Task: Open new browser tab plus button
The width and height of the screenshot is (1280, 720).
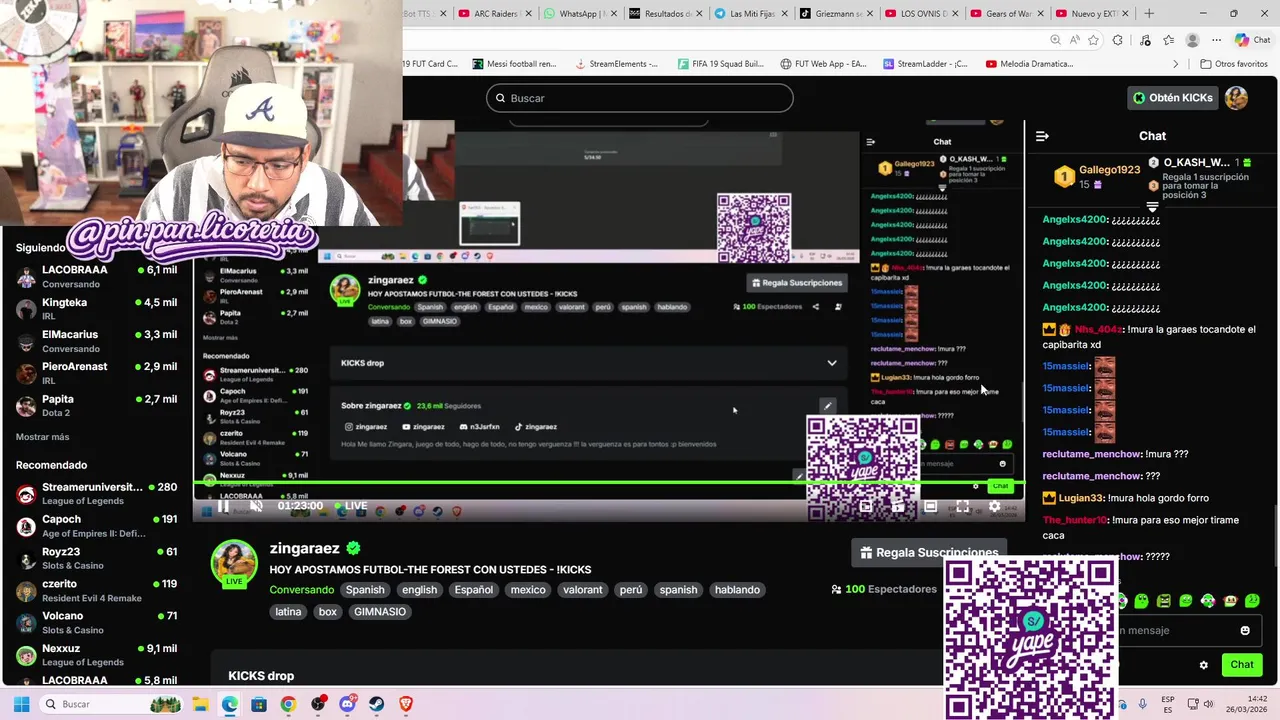Action: pyautogui.click(x=1149, y=14)
